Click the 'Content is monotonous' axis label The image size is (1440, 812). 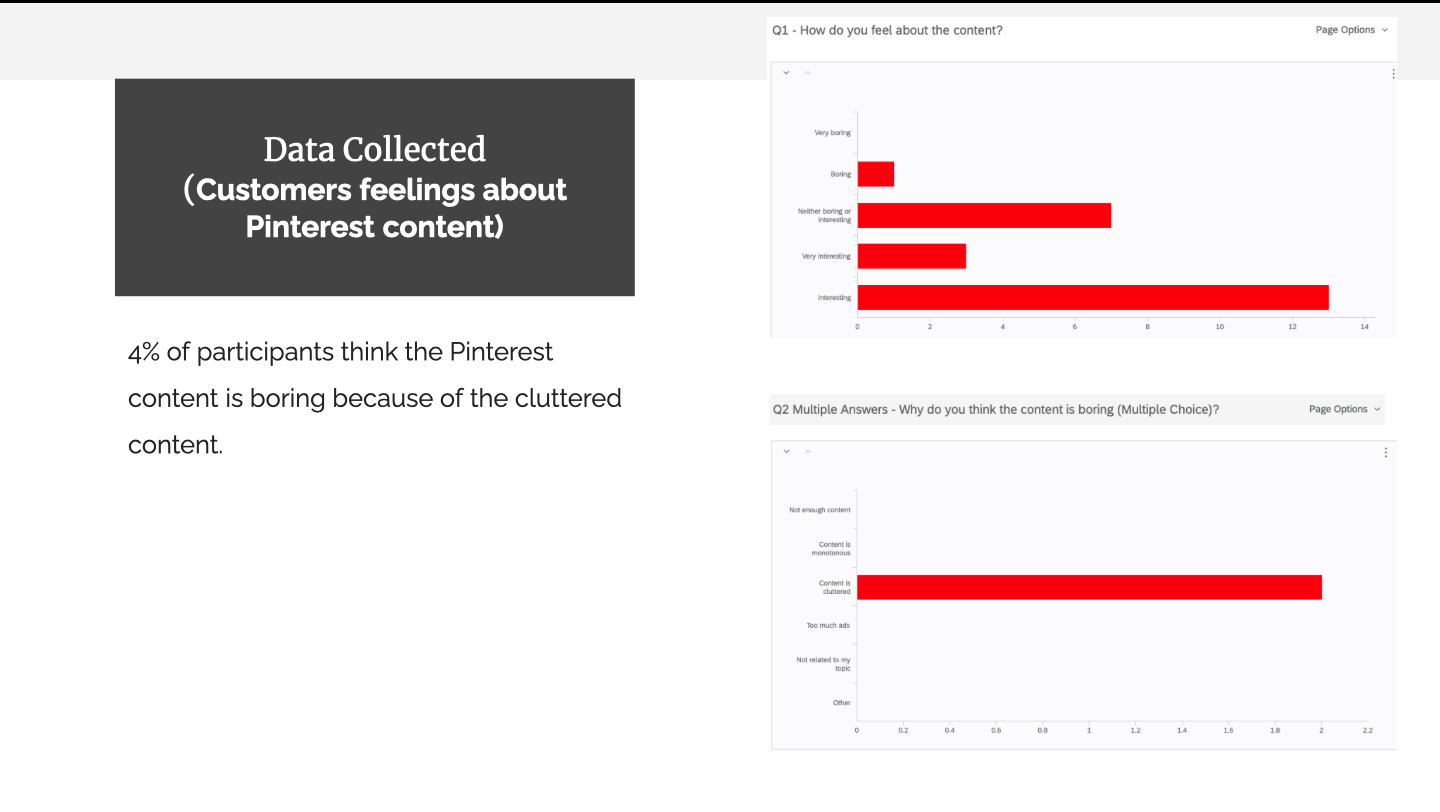[832, 548]
